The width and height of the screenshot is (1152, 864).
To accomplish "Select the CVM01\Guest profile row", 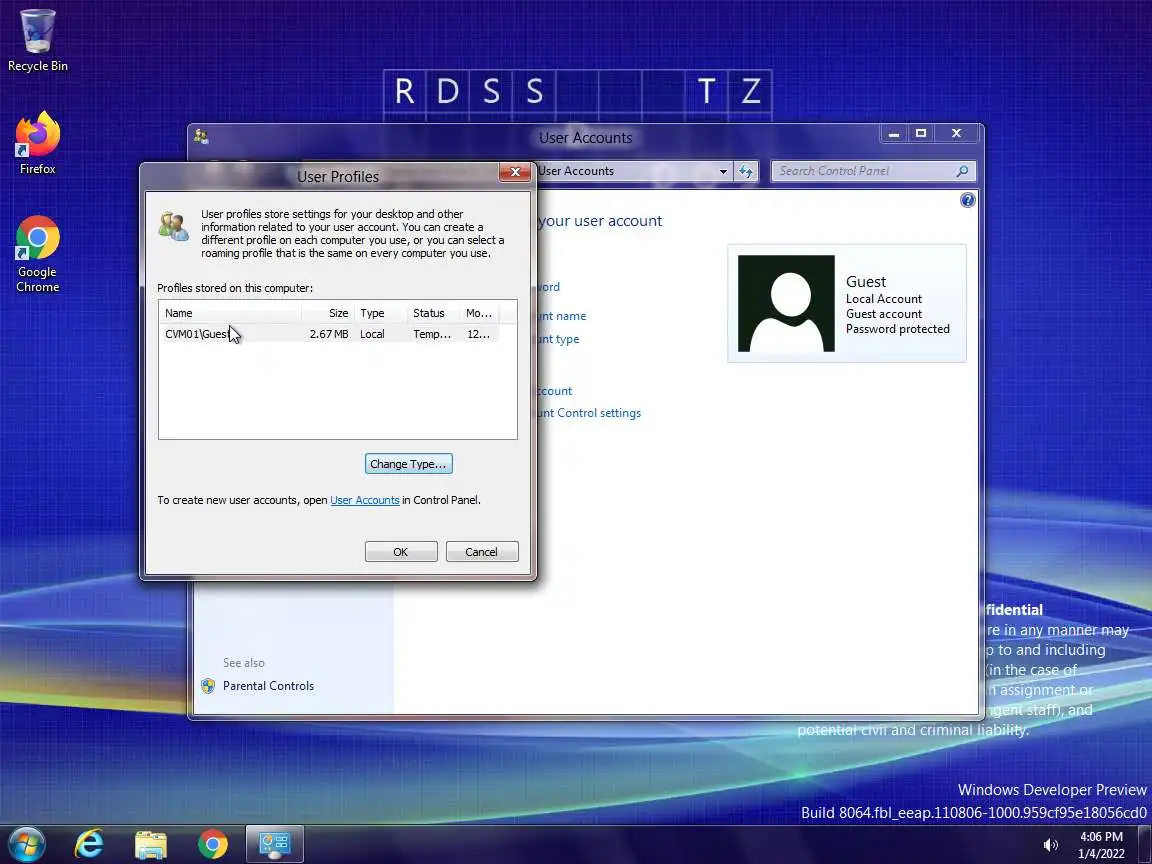I will (328, 334).
